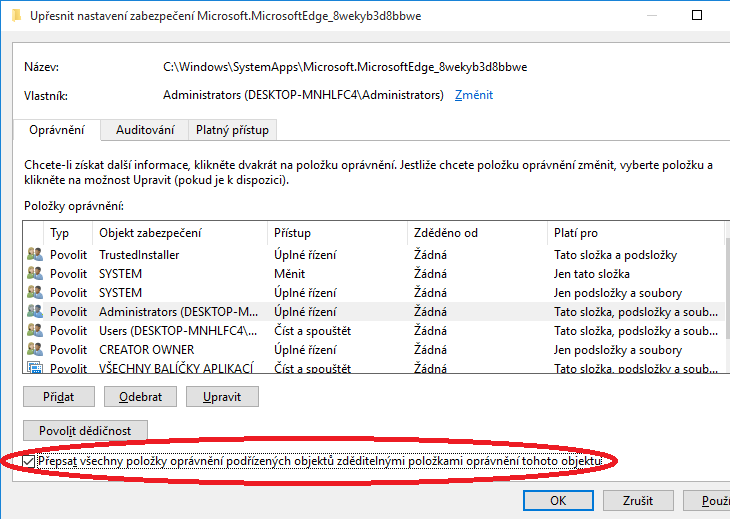
Task: Click 'Žádná' in the Administrators row
Action: tap(431, 311)
